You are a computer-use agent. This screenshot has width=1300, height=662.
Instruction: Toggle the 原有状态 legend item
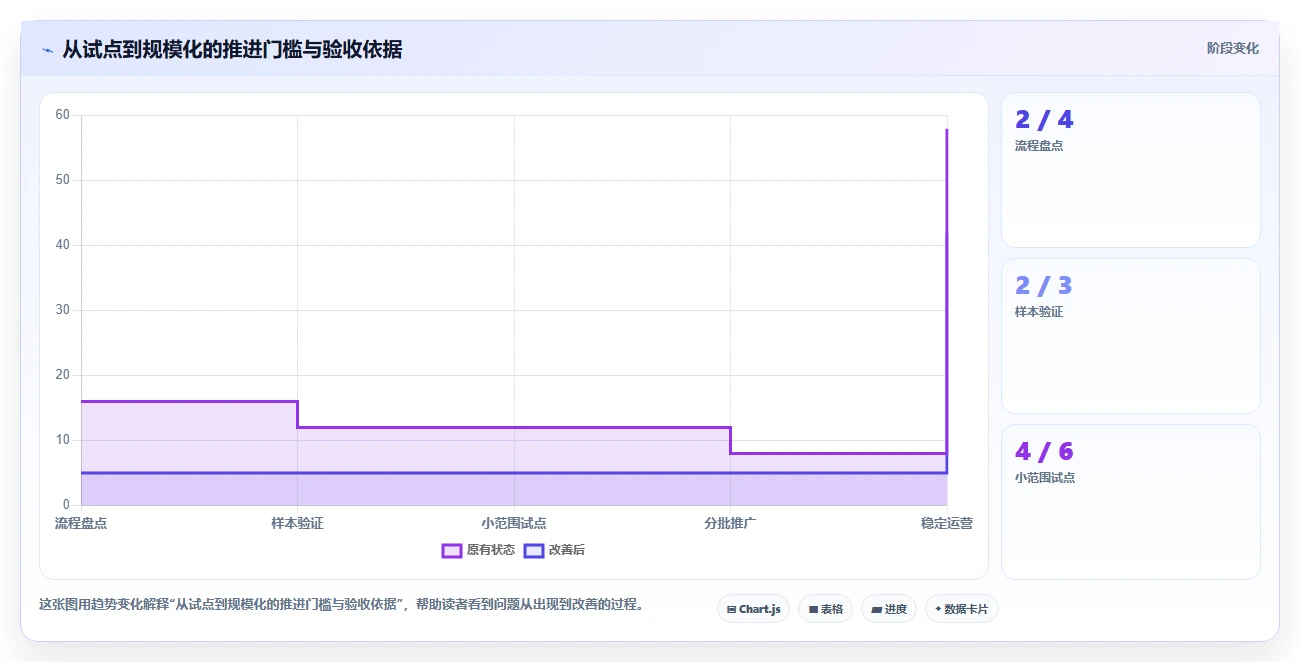click(x=478, y=550)
